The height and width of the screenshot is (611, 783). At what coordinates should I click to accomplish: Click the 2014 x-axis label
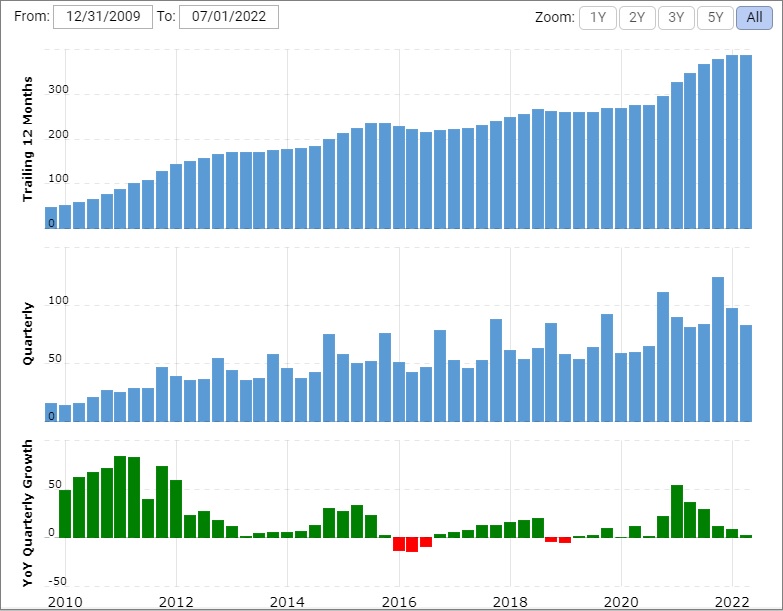coord(287,602)
